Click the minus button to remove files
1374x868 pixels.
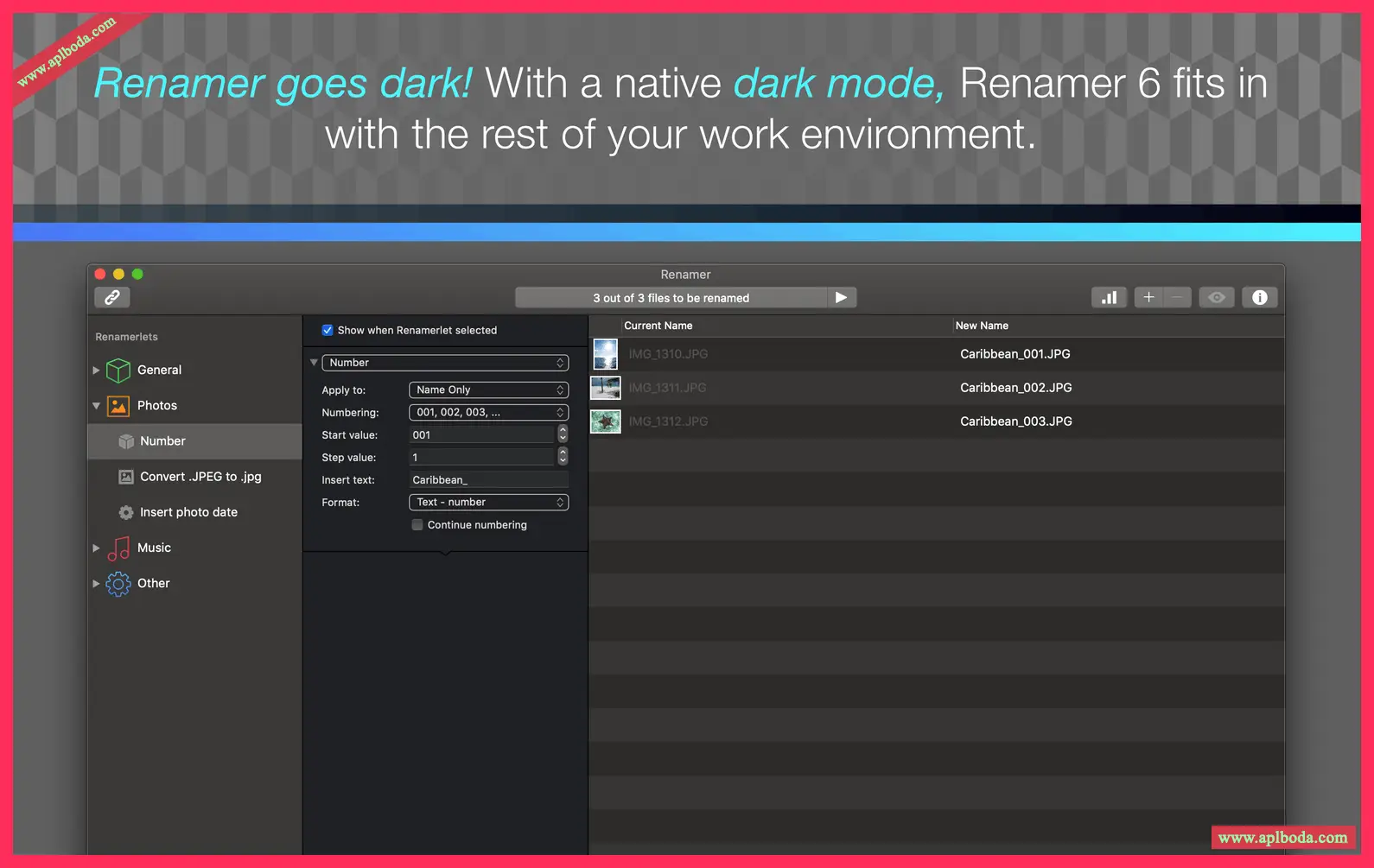[1177, 298]
